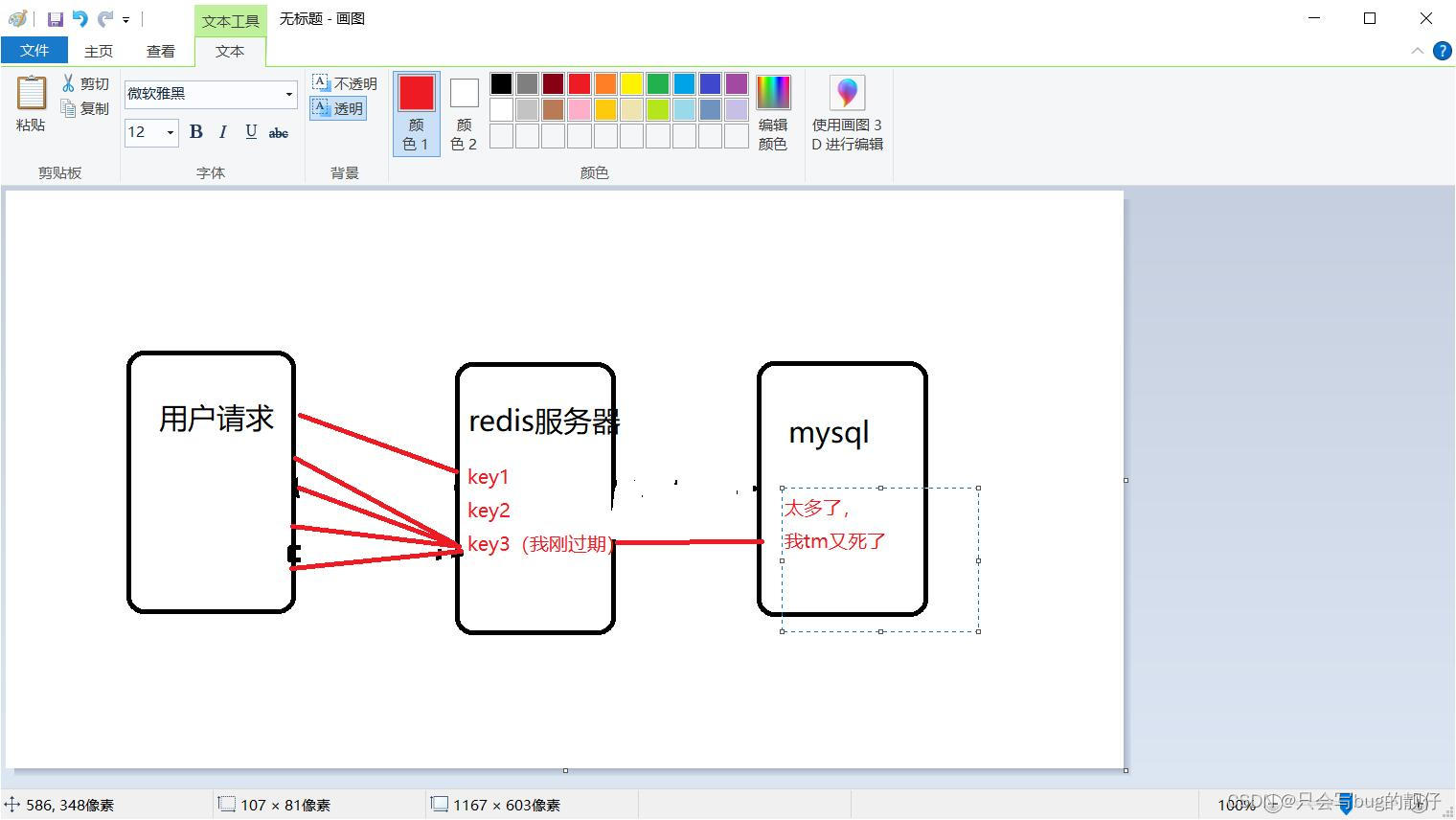Viewport: 1456px width, 820px height.
Task: Paste from clipboard with 粘贴
Action: 31,104
